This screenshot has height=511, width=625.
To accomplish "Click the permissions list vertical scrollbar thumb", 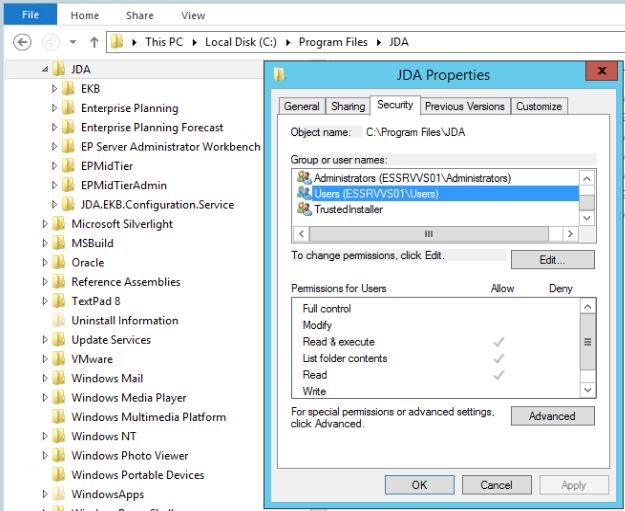I will [588, 342].
